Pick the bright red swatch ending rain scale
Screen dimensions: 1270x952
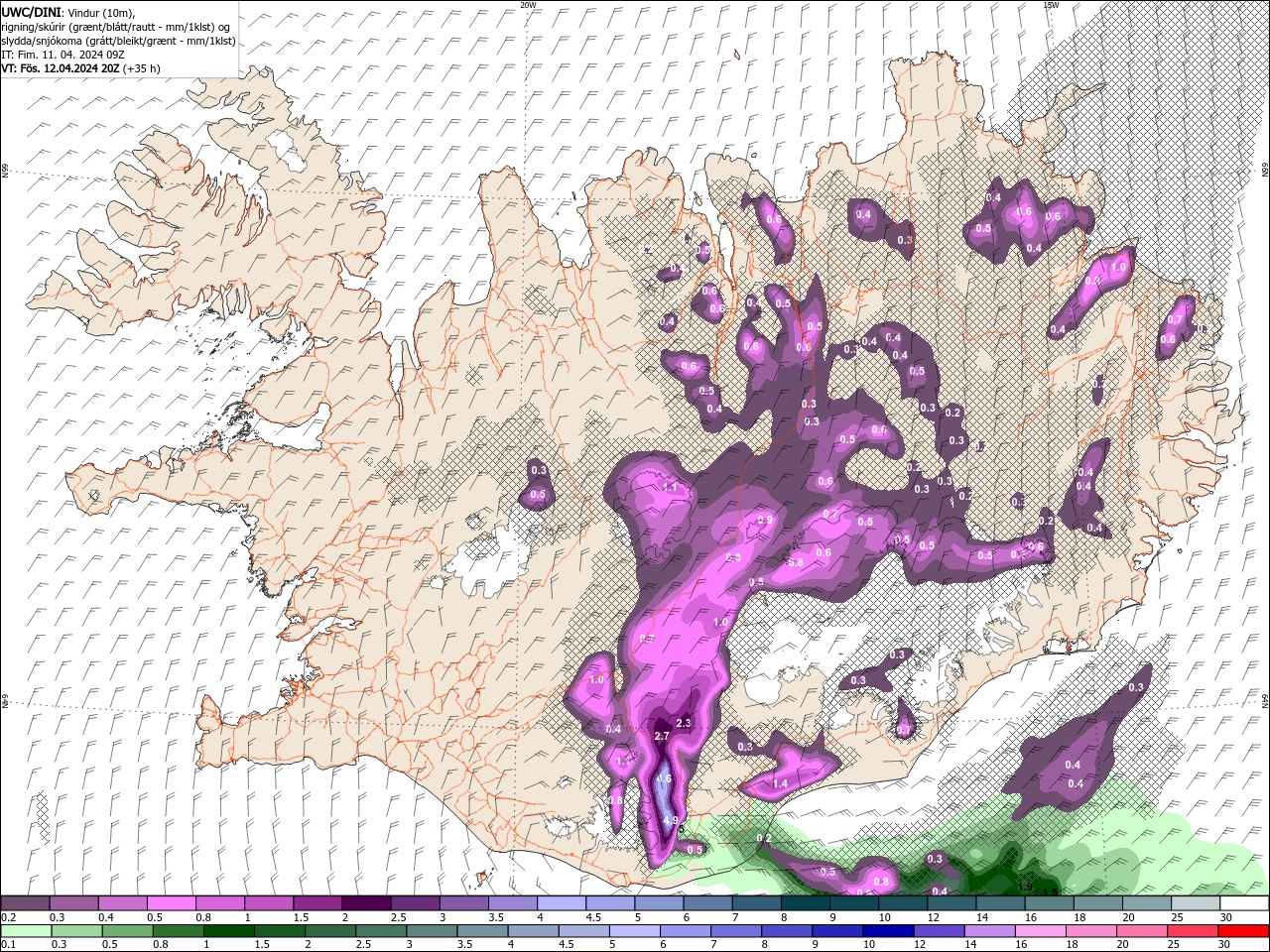[x=1244, y=931]
